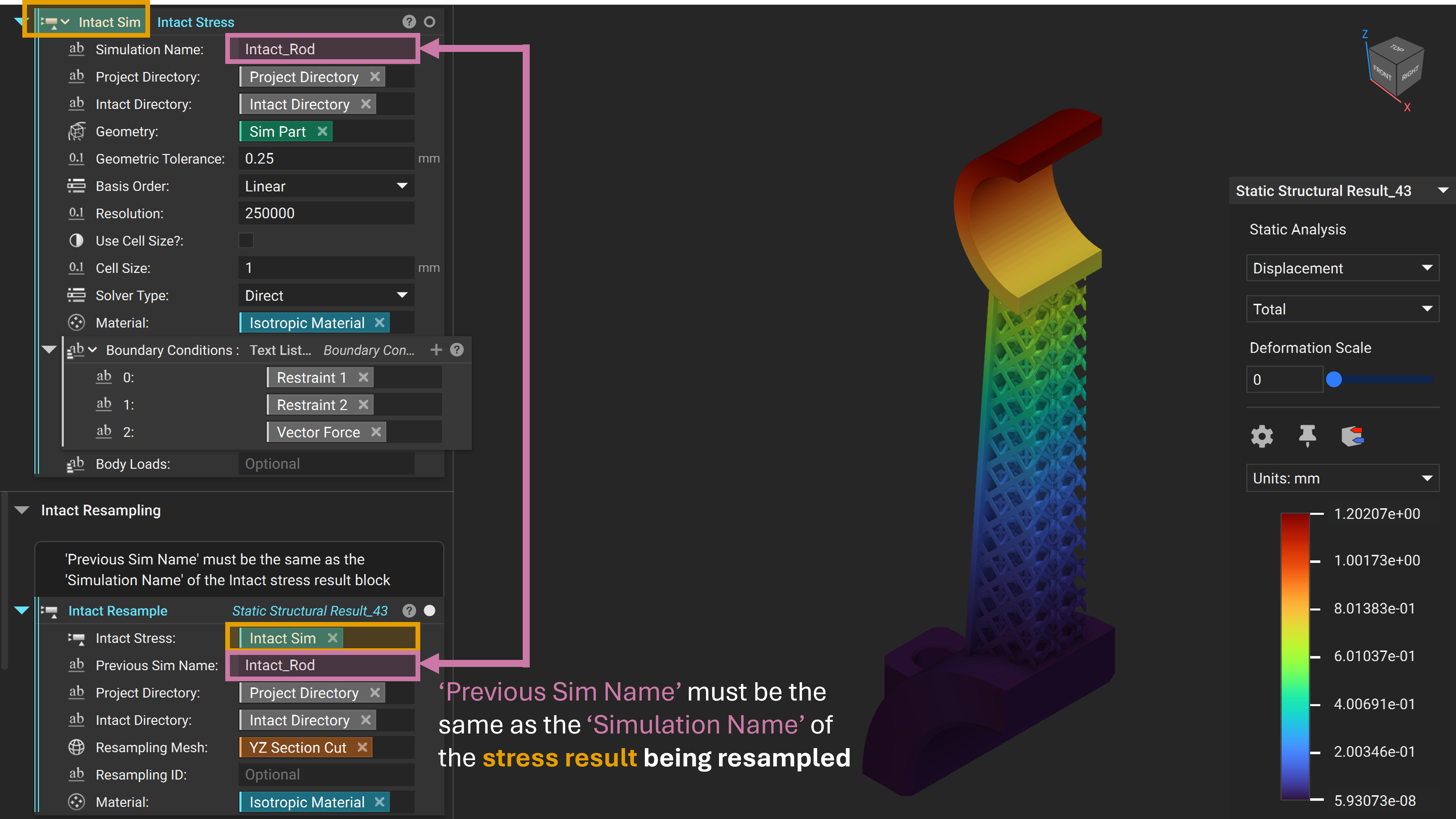Viewport: 1456px width, 819px height.
Task: Toggle the Intact Sim block's visibility circle
Action: [430, 22]
